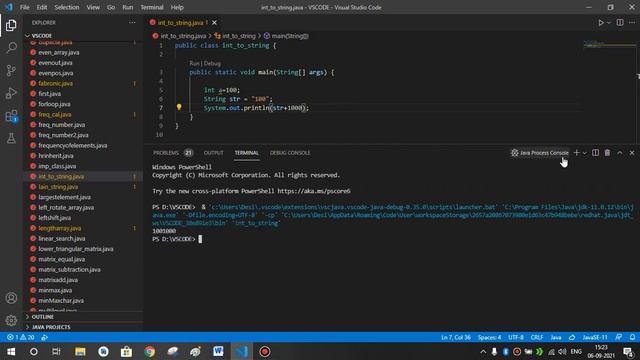Open the Search view in activity bar
Image resolution: width=640 pixels, height=360 pixels.
(x=11, y=48)
